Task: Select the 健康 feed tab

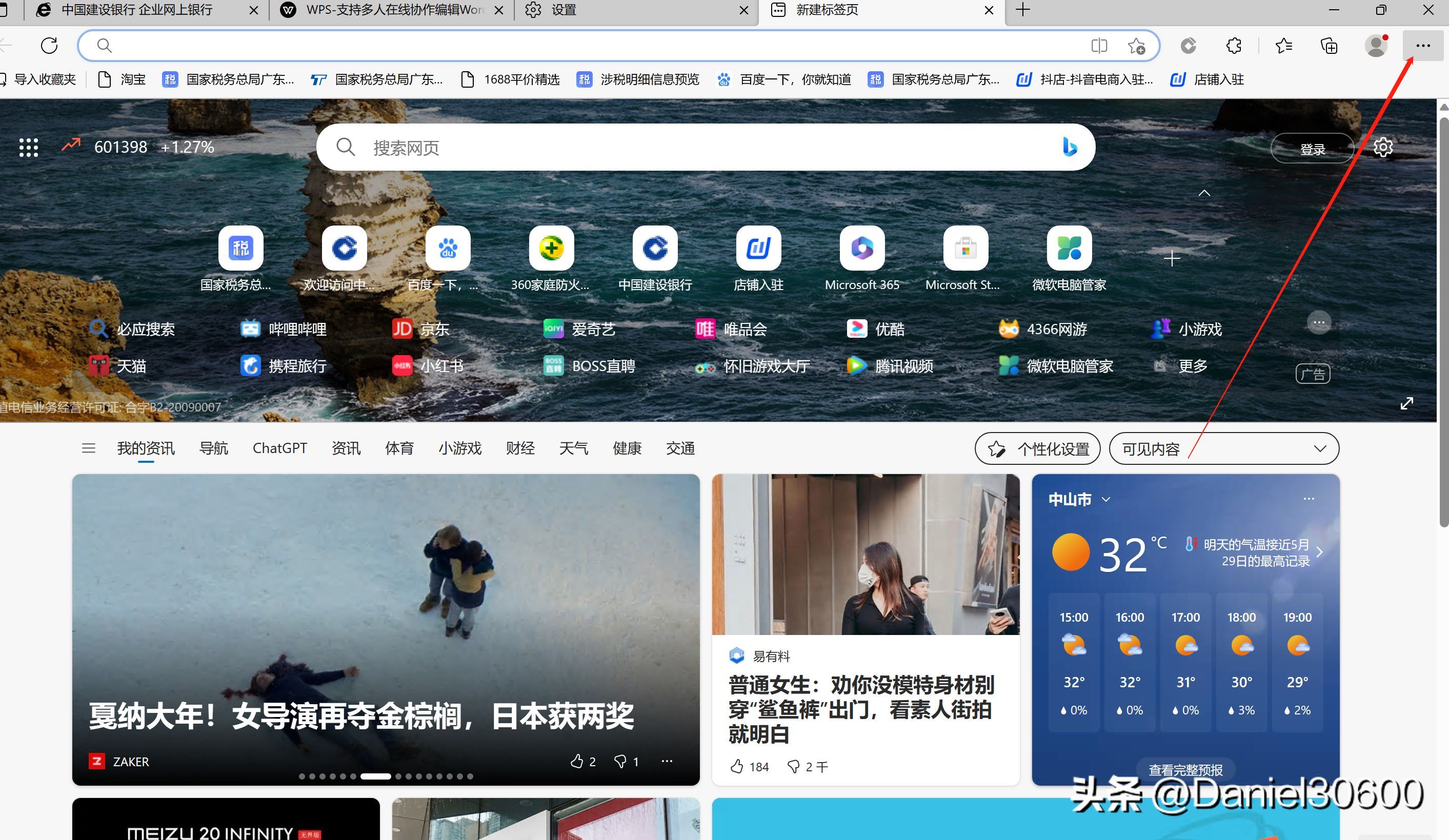Action: pyautogui.click(x=627, y=448)
